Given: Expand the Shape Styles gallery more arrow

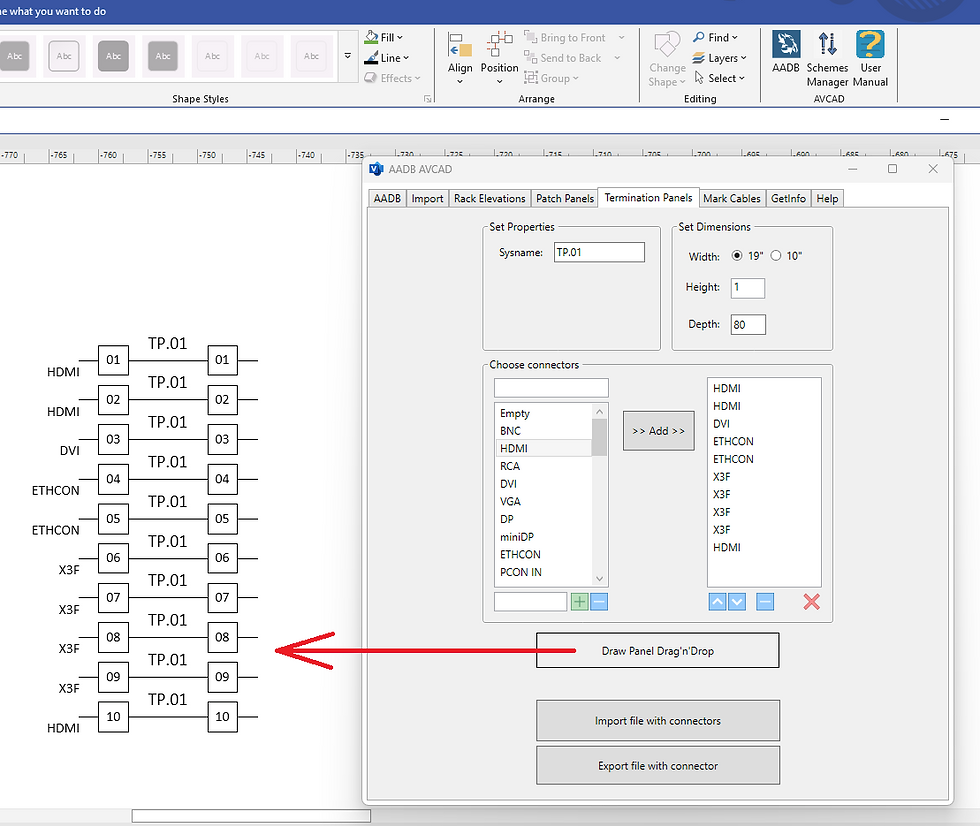Looking at the screenshot, I should 348,56.
